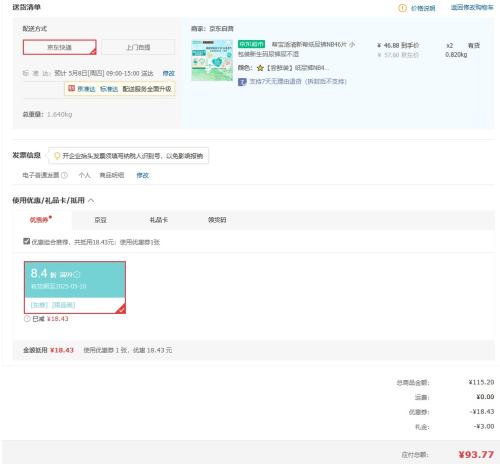Switch to the 礼品卡 tab
The image size is (500, 464).
(159, 220)
